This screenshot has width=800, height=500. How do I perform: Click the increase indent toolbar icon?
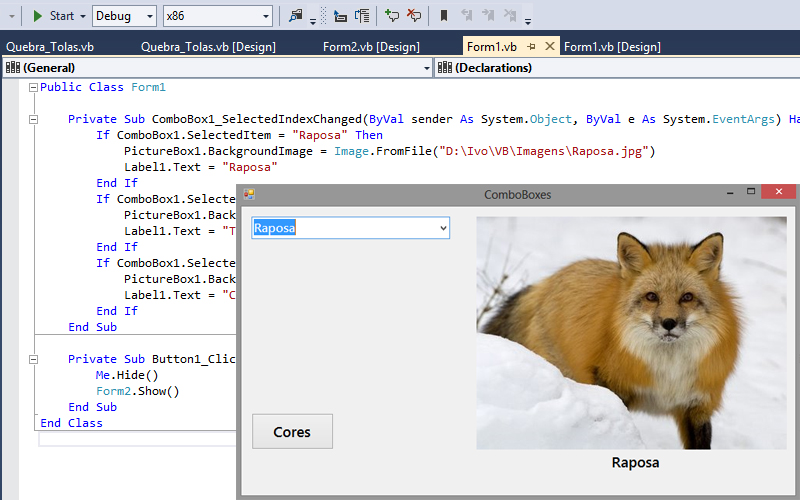pyautogui.click(x=362, y=16)
